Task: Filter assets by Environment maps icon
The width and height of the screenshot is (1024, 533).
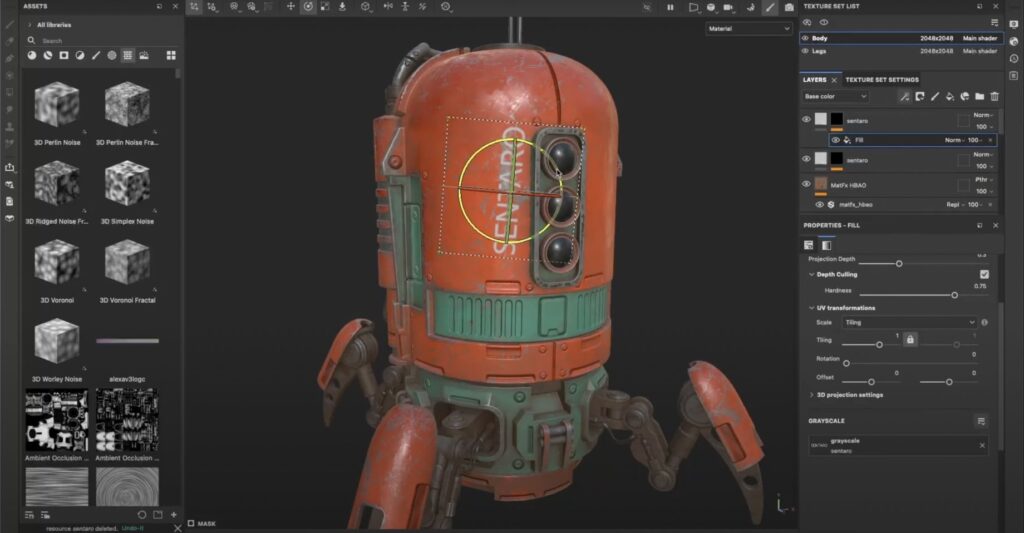Action: click(x=144, y=56)
